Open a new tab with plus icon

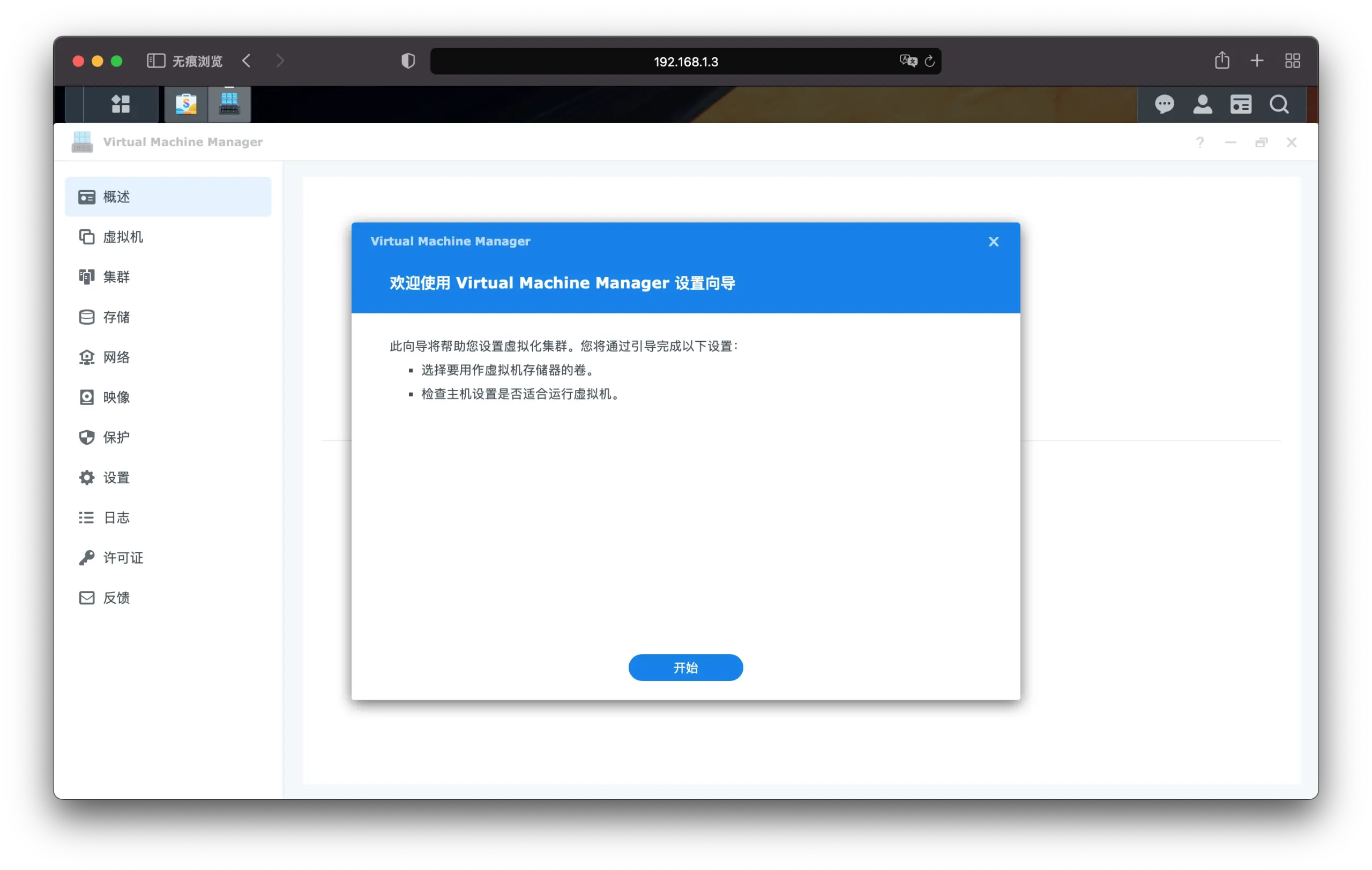1256,61
